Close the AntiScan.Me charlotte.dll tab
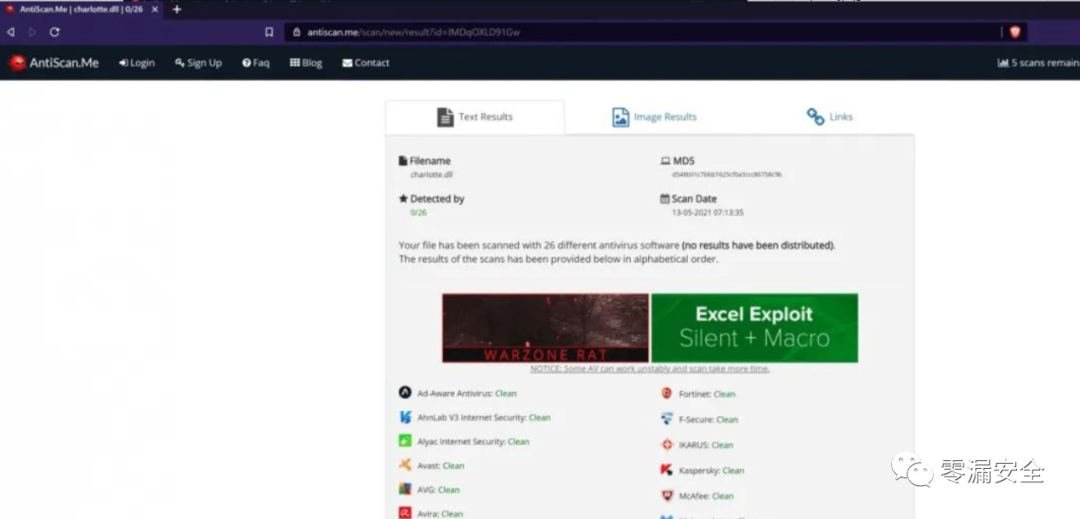The width and height of the screenshot is (1080, 519). pos(155,10)
